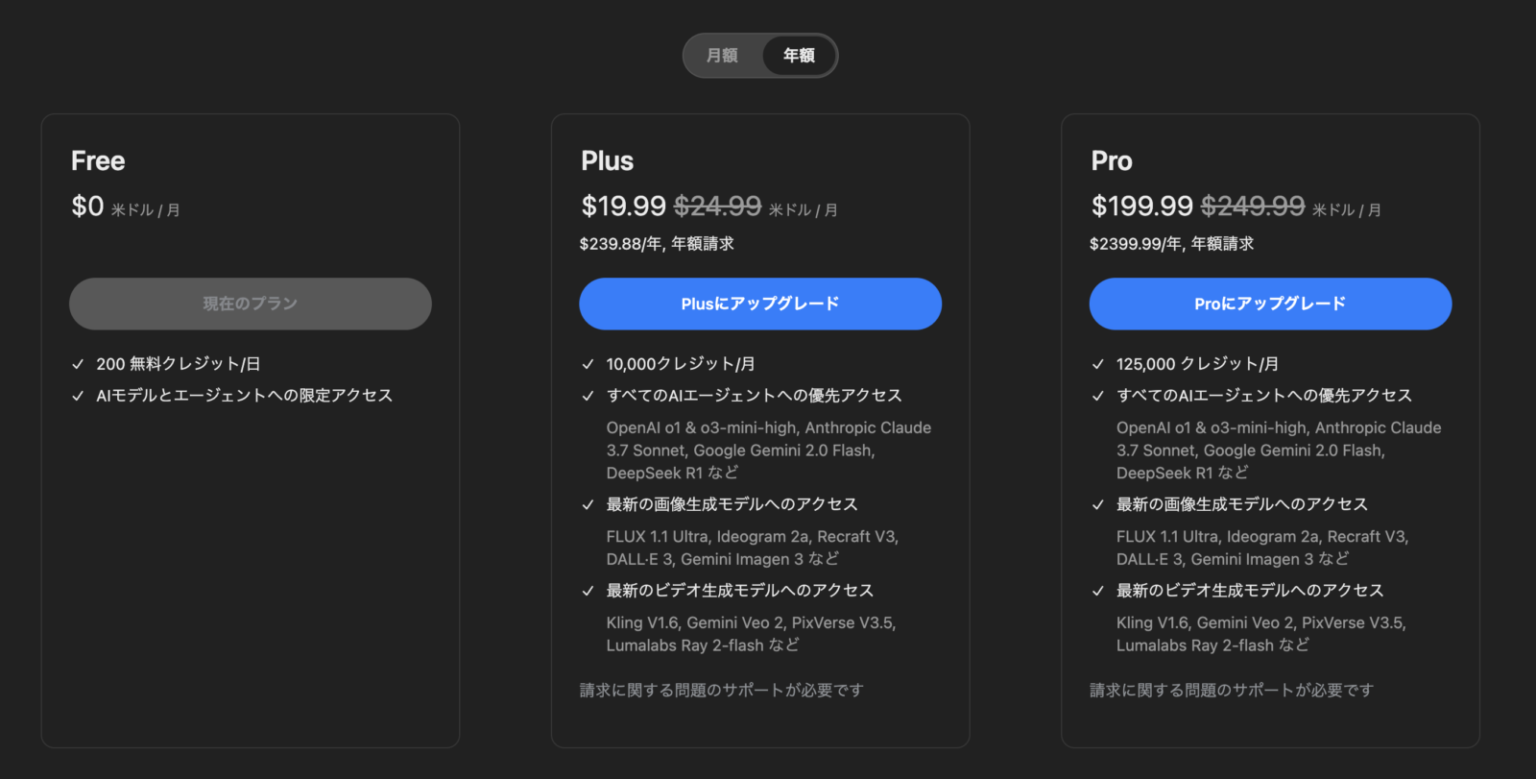
Task: Click the checkmark beside Pro 最新の画像生成モデルへのアクセス
Action: point(1099,504)
